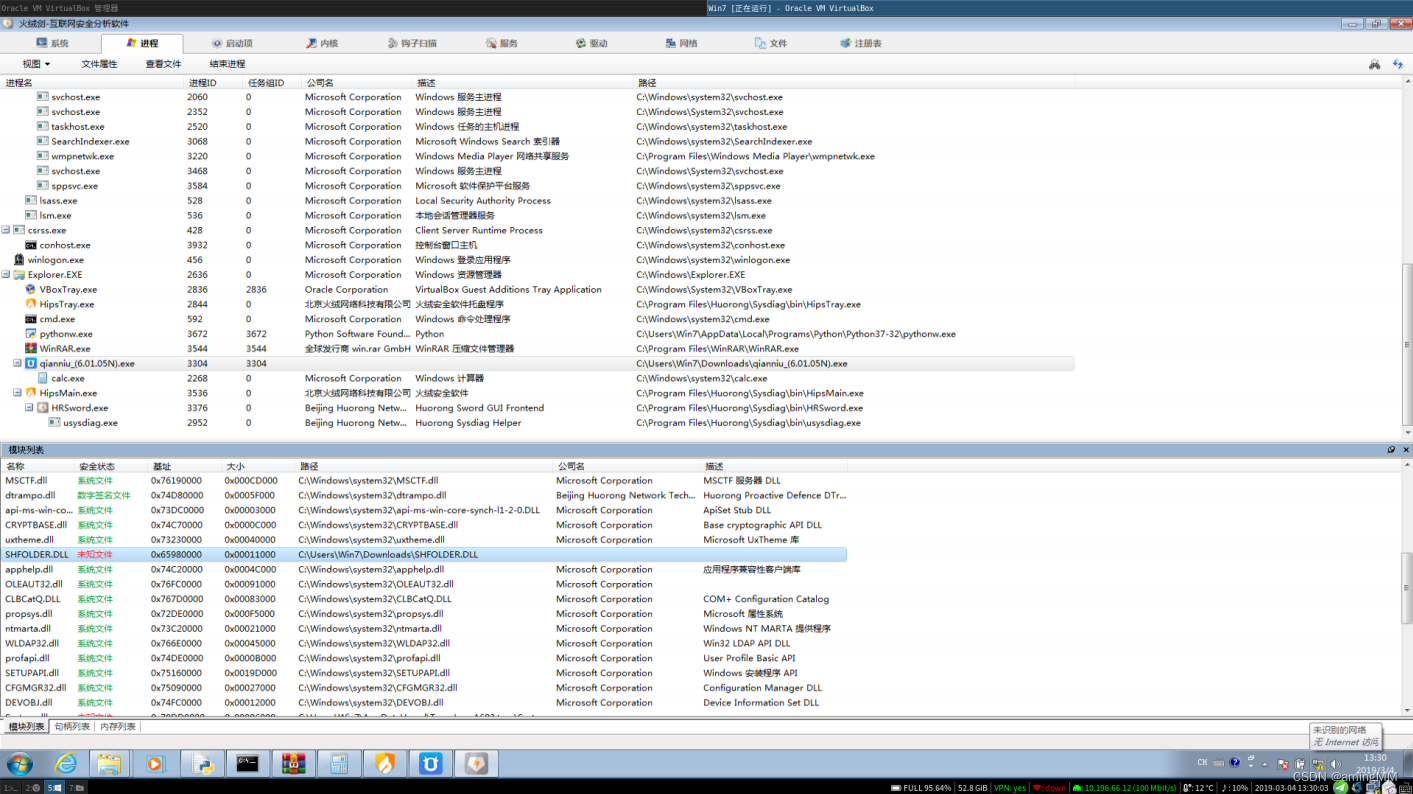
Task: Click the volume speaker tray icon
Action: pyautogui.click(x=1336, y=764)
